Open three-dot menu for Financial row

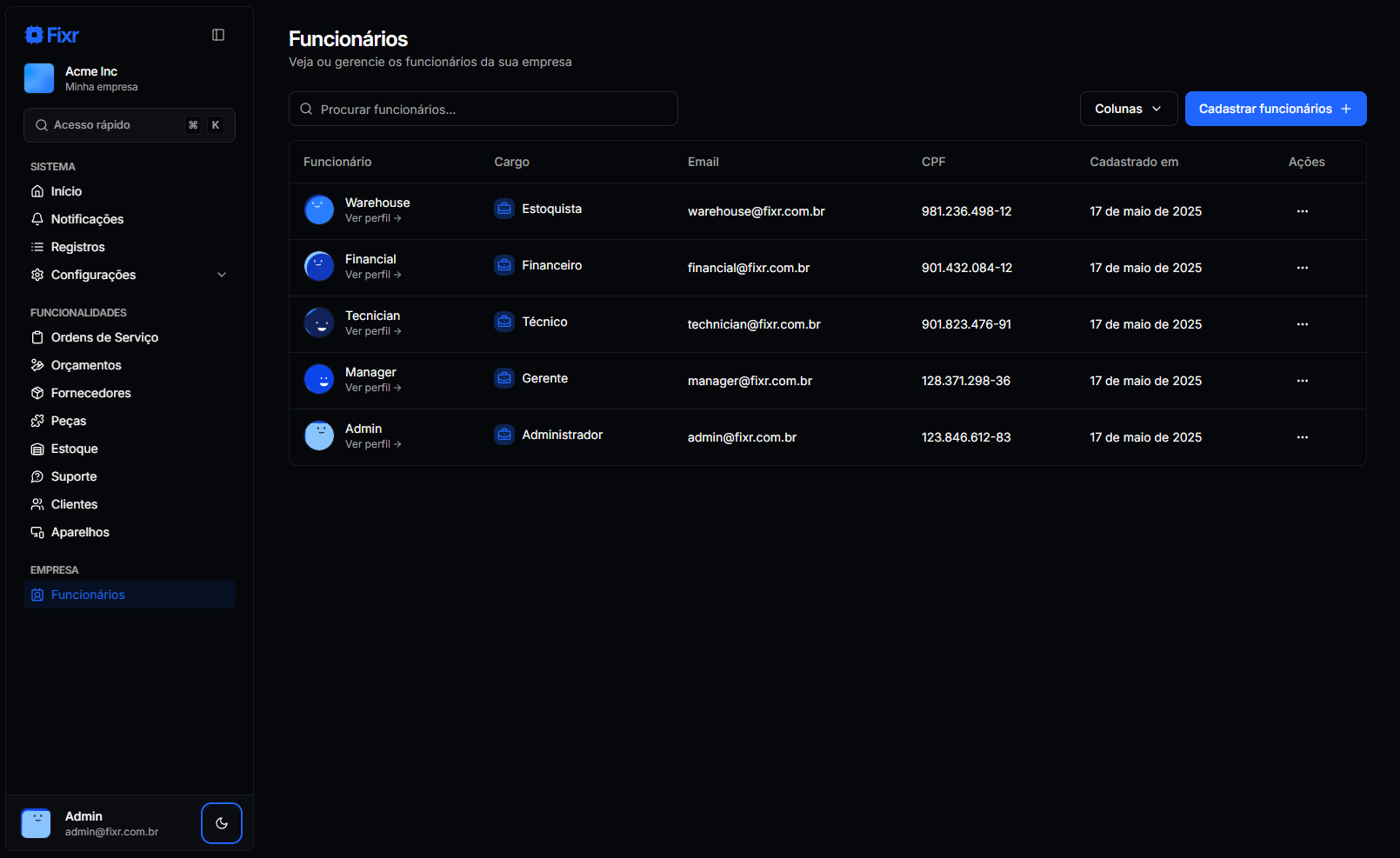pyautogui.click(x=1302, y=268)
